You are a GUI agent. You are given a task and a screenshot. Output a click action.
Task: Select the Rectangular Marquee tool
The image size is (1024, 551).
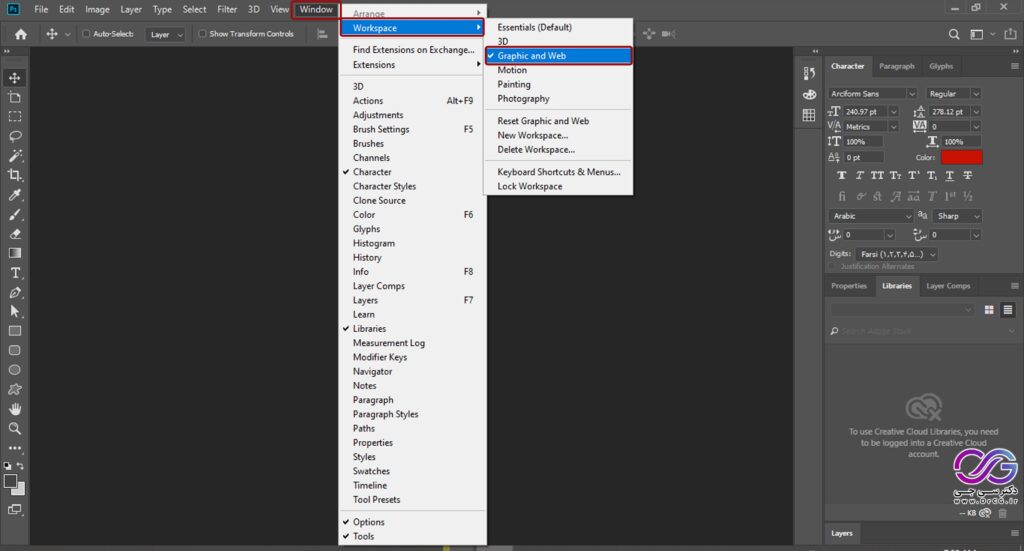[14, 117]
